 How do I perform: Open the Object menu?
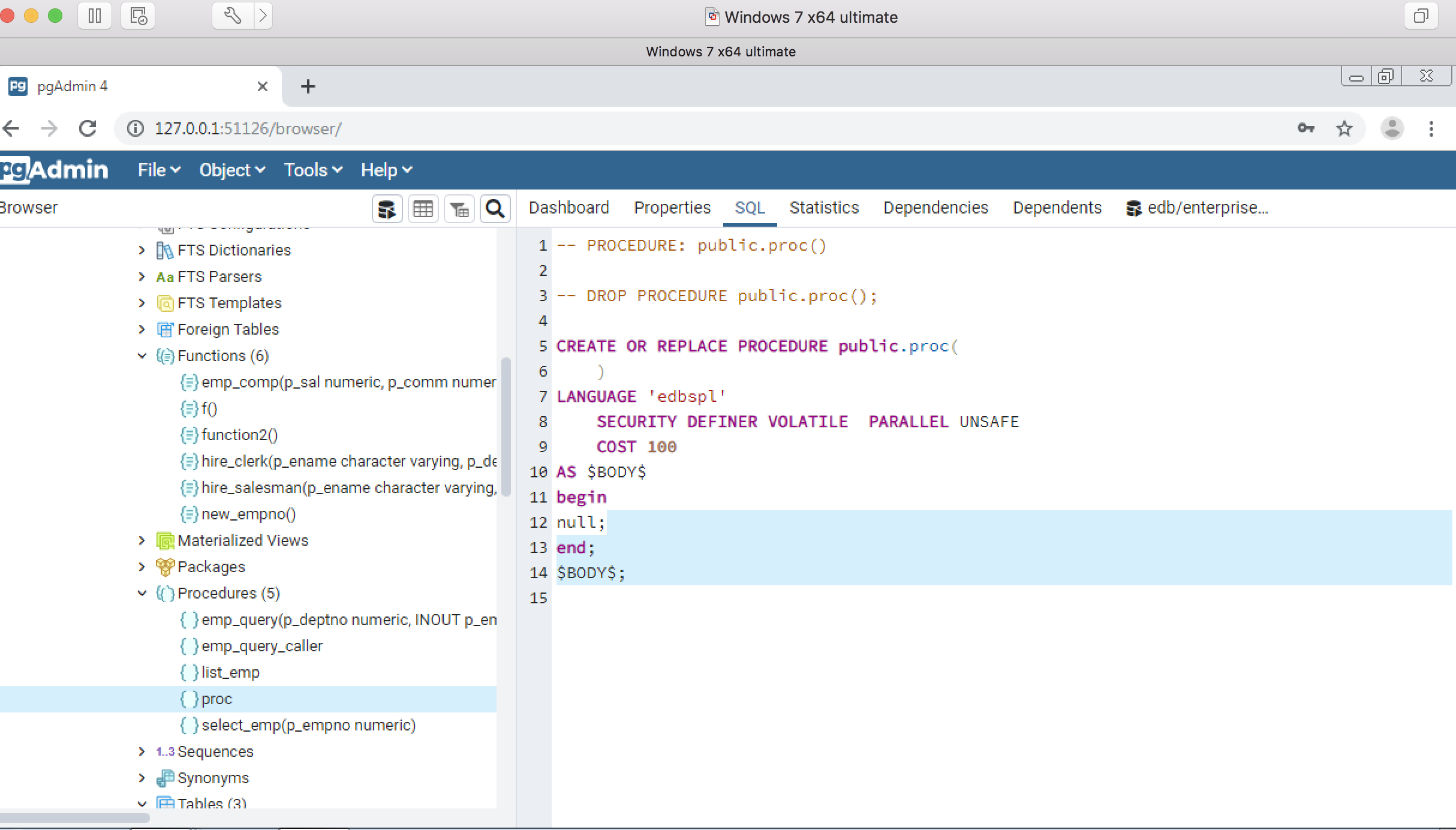pos(232,170)
